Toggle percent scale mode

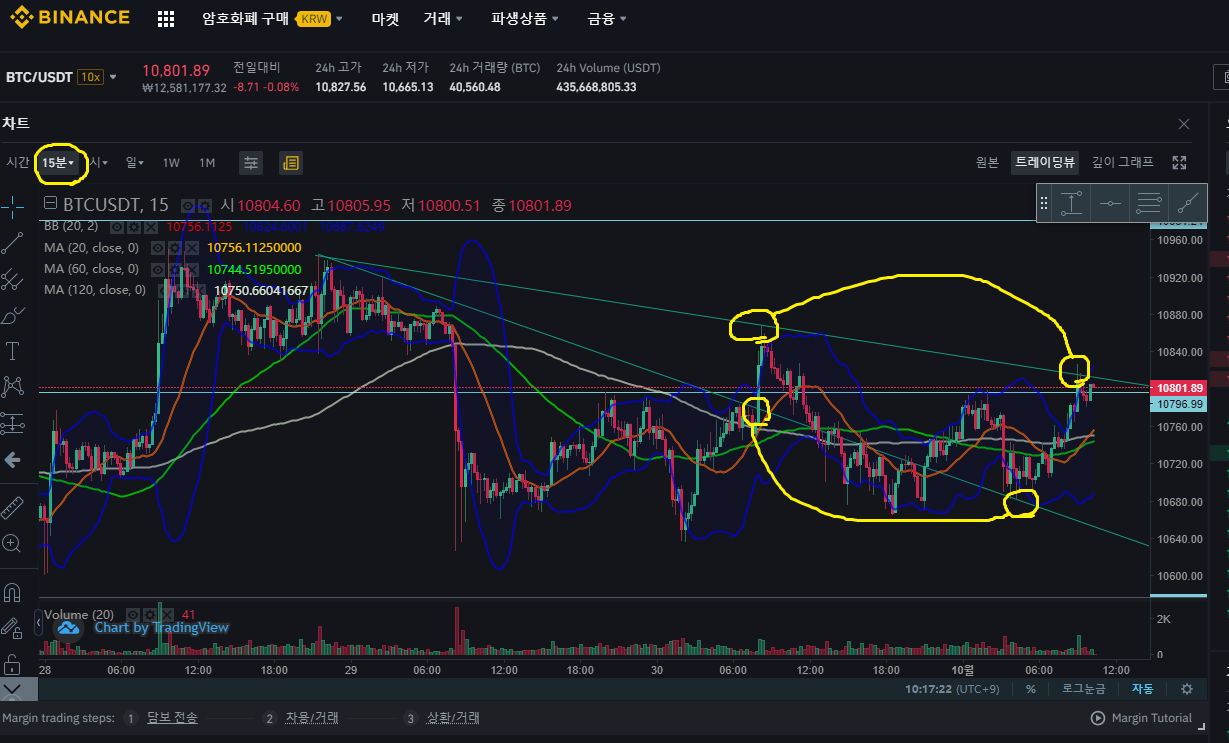1031,689
